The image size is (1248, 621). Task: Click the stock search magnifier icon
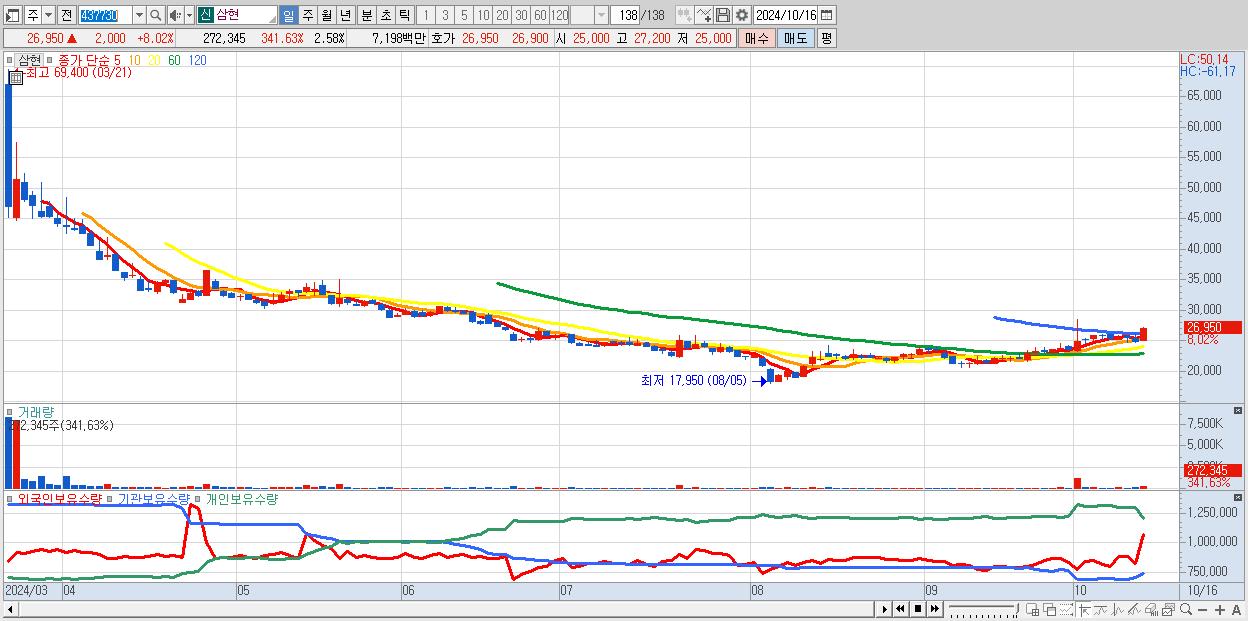156,15
